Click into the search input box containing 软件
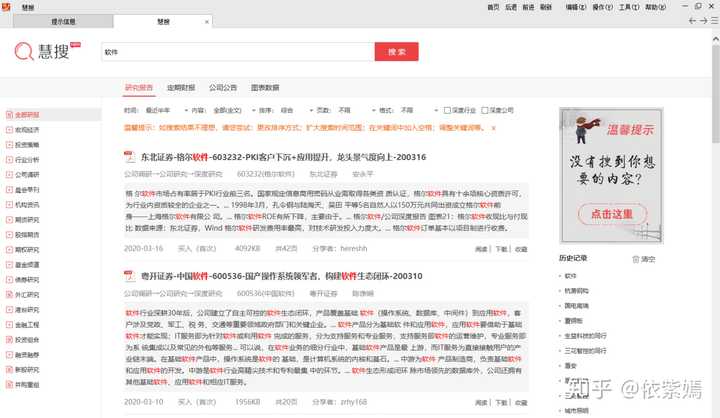This screenshot has height=418, width=720. coord(238,52)
